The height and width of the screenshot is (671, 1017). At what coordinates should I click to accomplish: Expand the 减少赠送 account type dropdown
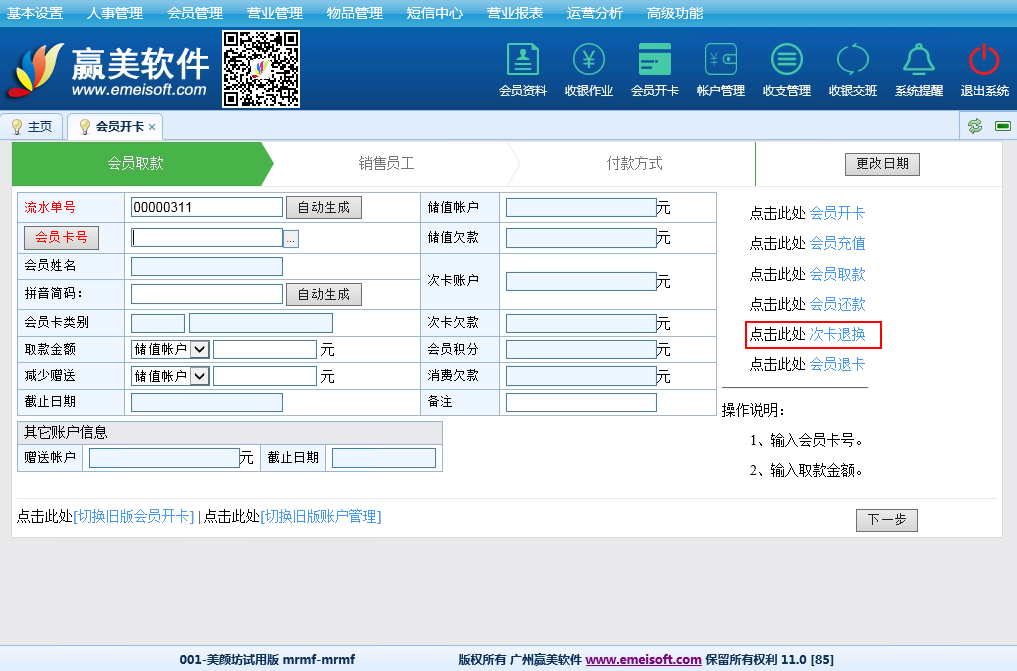(199, 376)
